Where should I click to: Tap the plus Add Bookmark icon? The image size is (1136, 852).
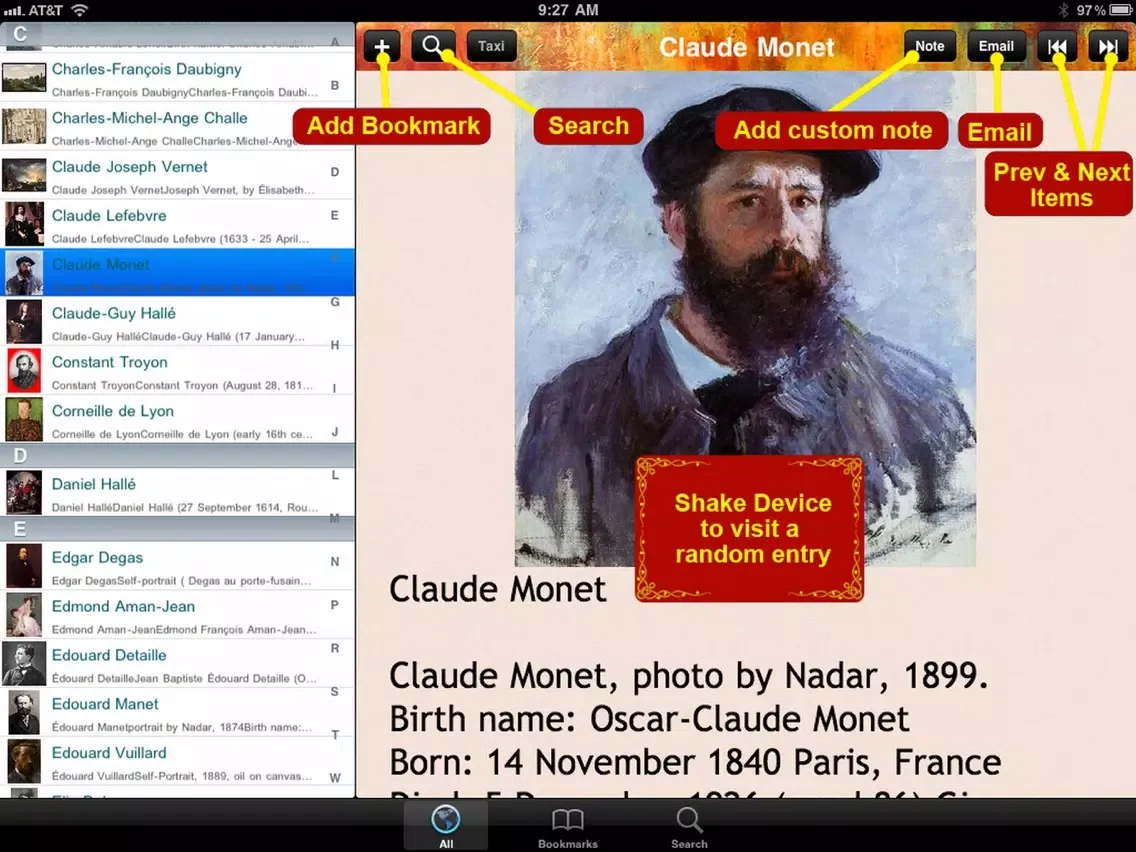382,46
